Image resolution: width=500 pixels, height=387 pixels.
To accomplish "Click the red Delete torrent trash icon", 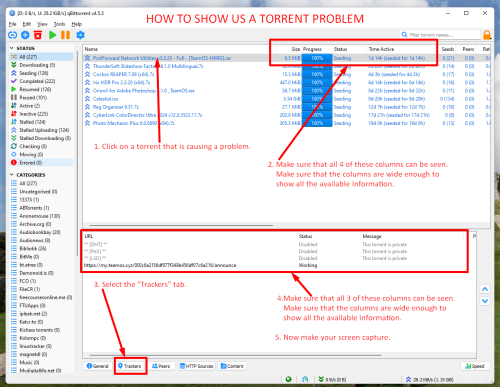I will point(38,35).
